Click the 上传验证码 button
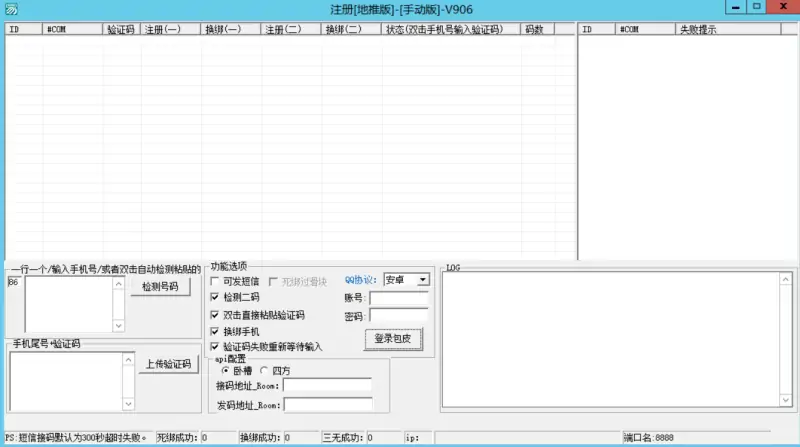 163,364
